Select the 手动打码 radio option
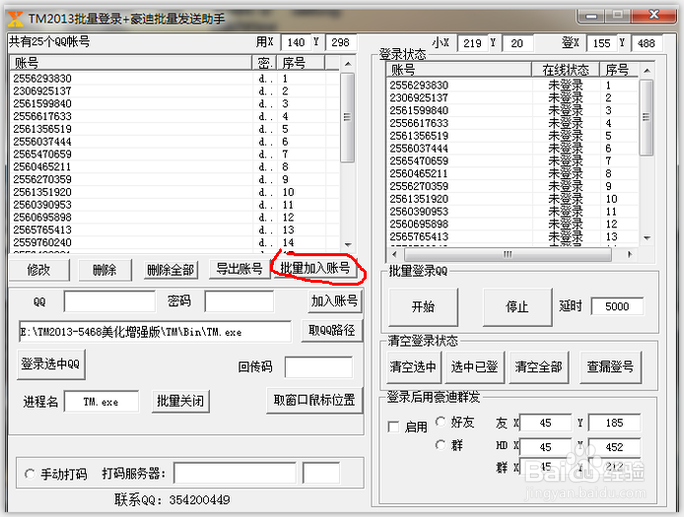 [x=30, y=474]
